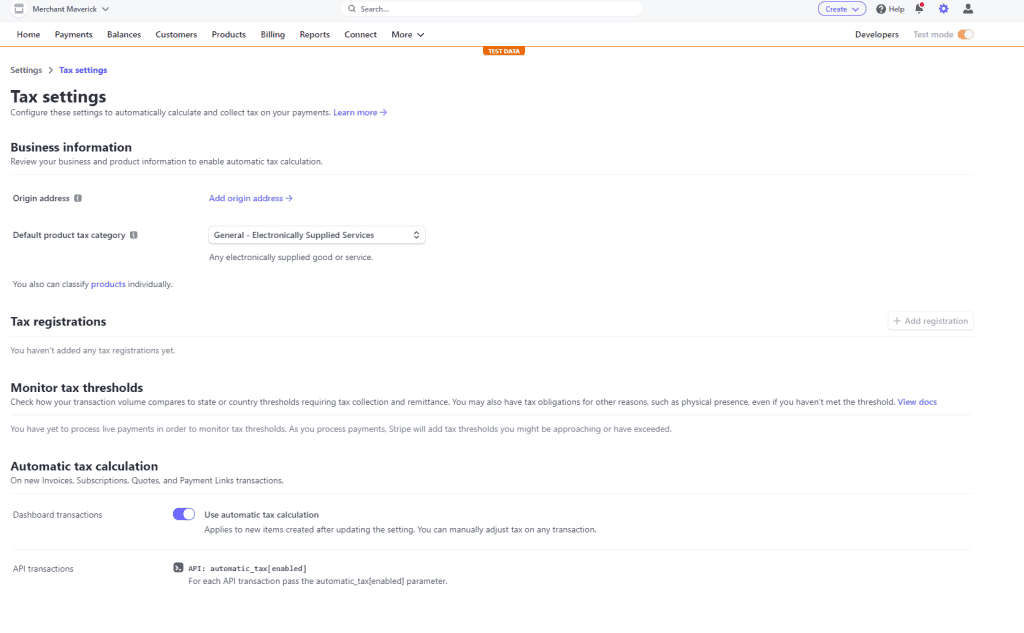Expand the Create dropdown button
This screenshot has width=1024, height=633.
click(x=842, y=9)
